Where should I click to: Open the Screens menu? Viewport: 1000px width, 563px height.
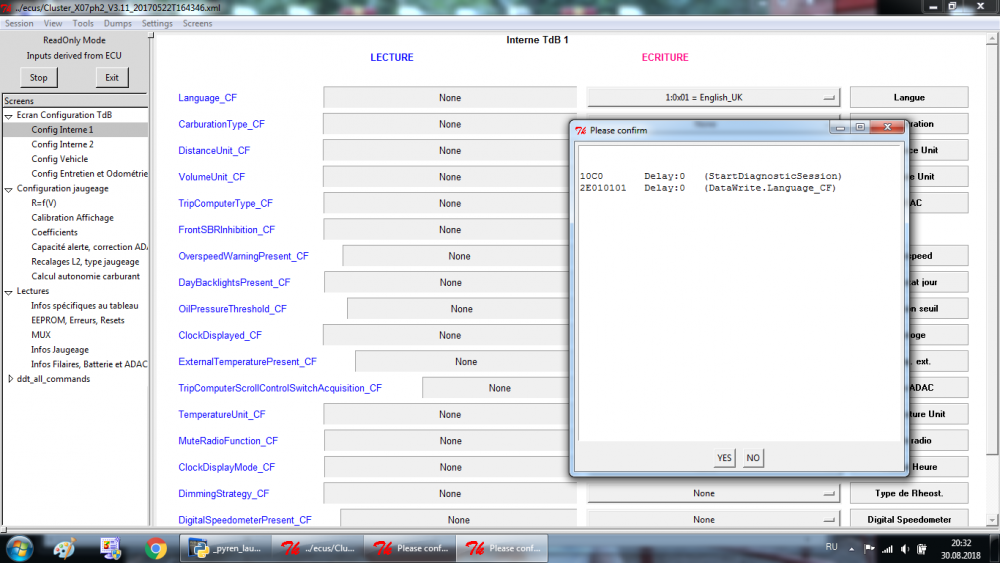pos(197,24)
